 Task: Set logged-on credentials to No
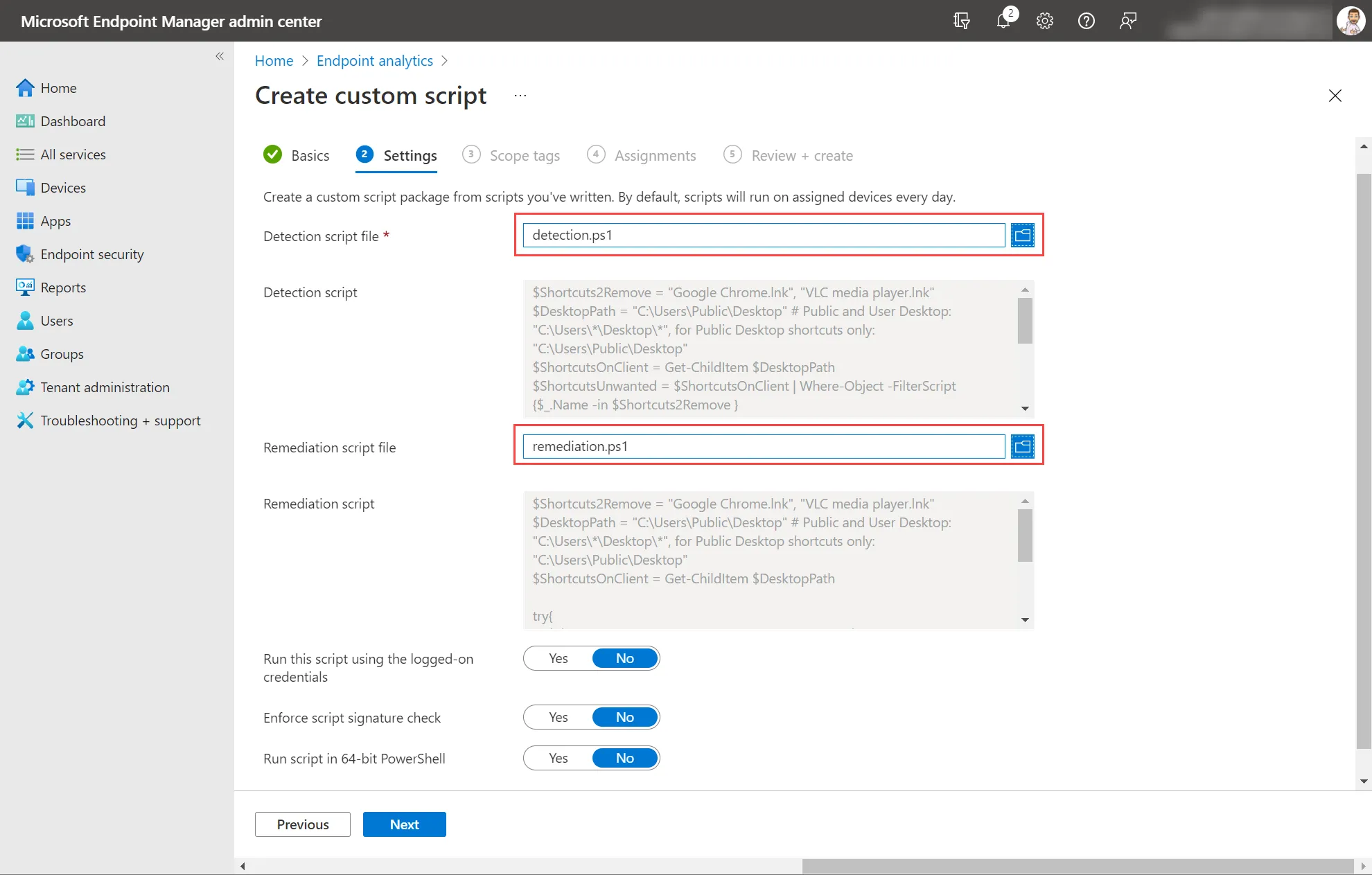(625, 658)
